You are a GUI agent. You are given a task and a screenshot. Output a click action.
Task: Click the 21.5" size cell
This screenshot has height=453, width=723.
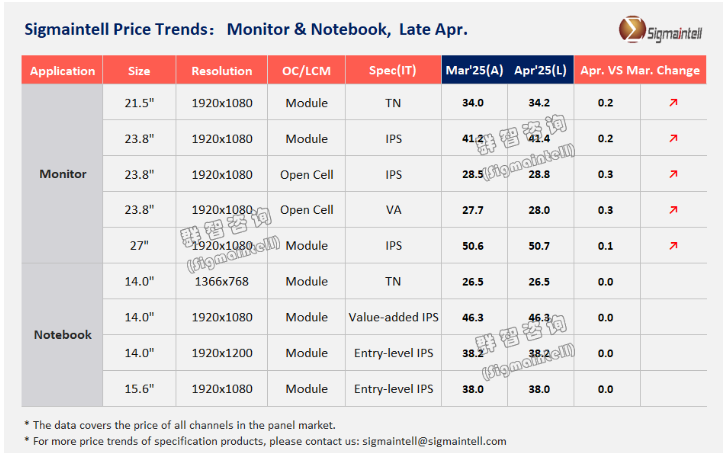[139, 103]
